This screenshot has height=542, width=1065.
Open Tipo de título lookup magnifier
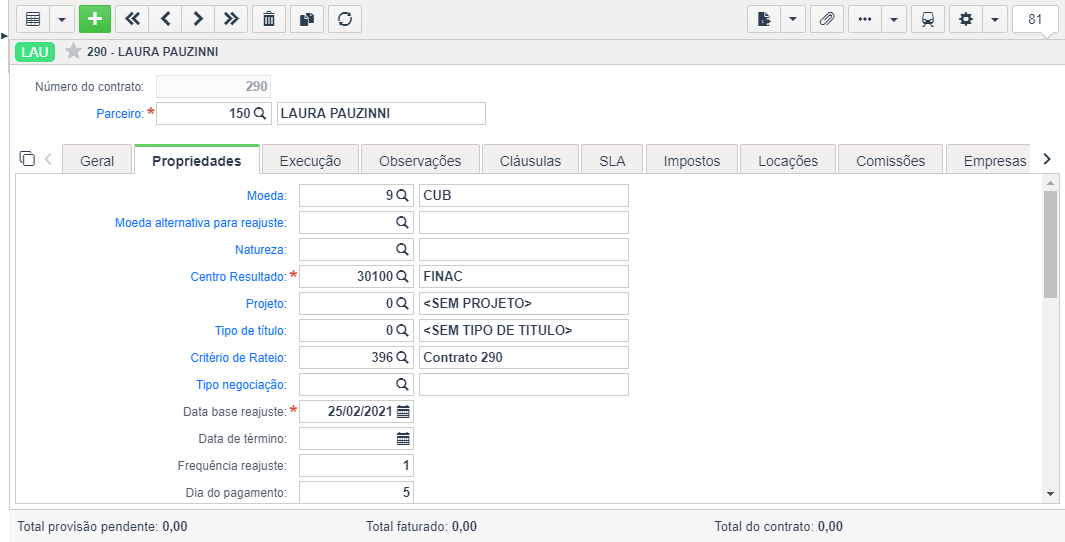point(402,331)
